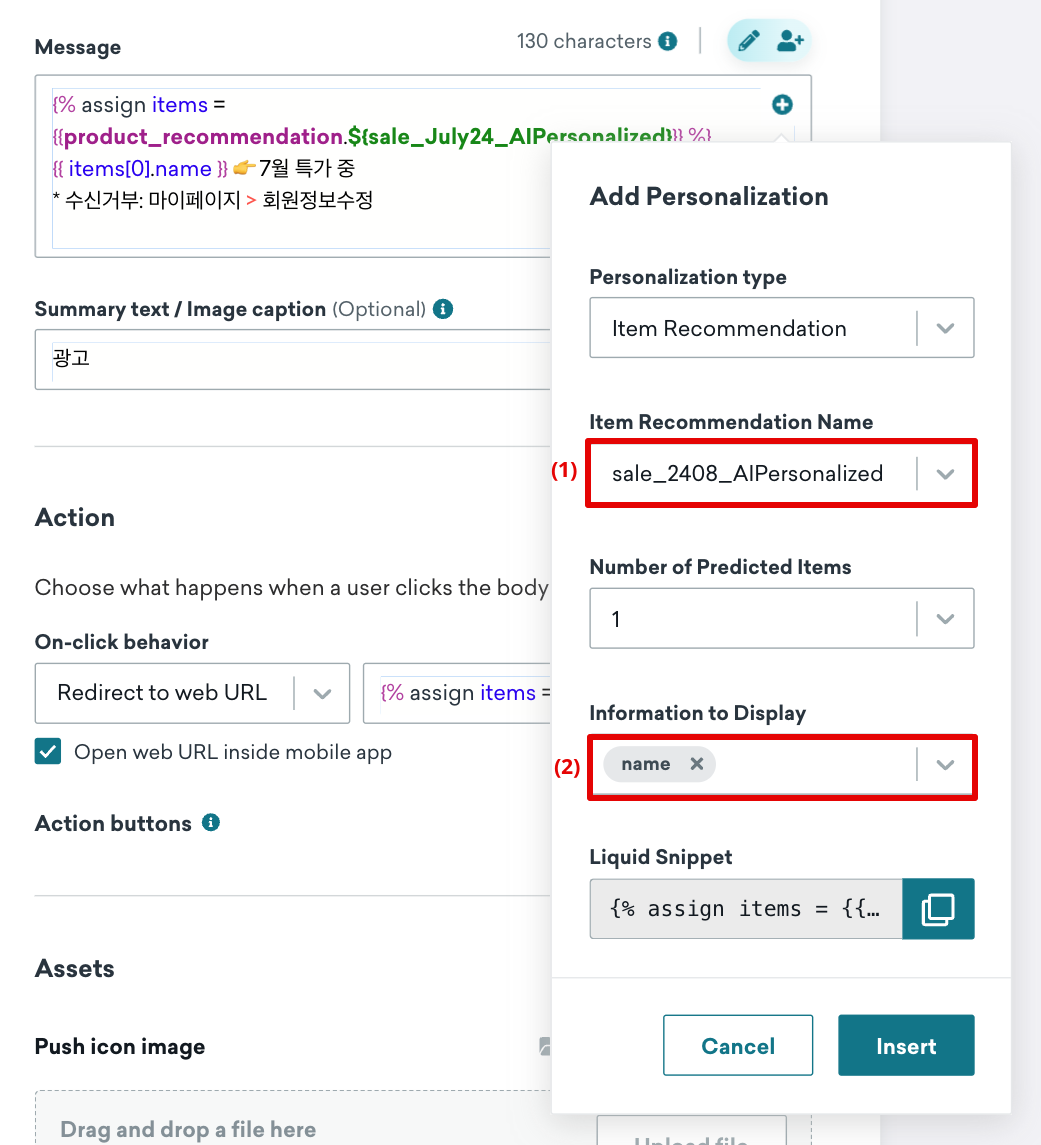This screenshot has width=1041, height=1145.
Task: Click the Insert button
Action: coord(906,1045)
